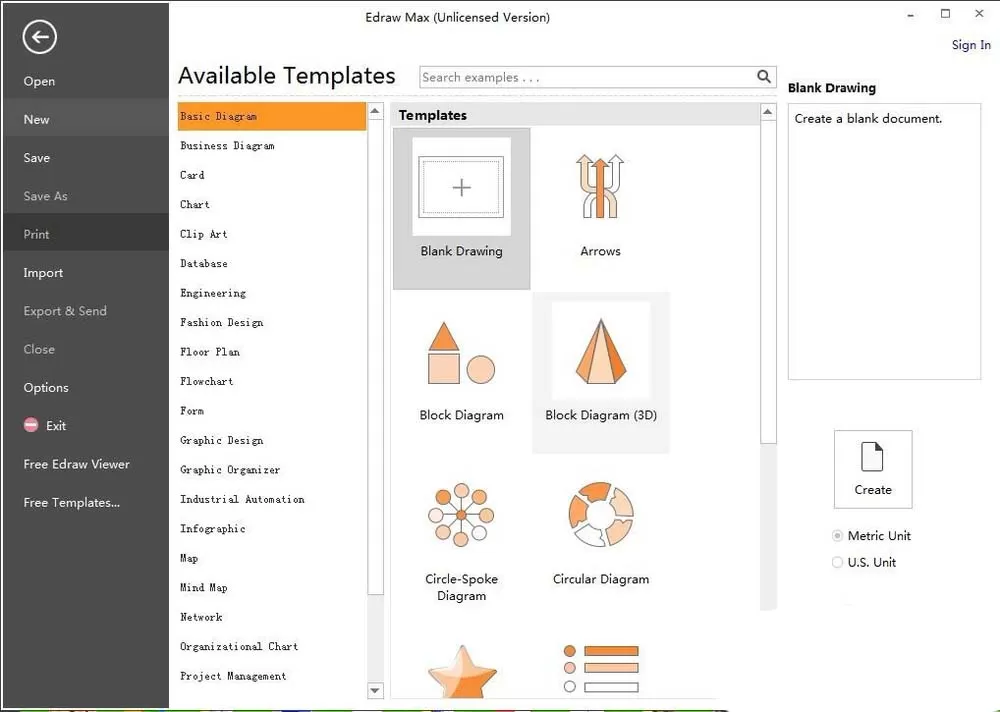Click category list scroll-up arrow

[x=375, y=111]
